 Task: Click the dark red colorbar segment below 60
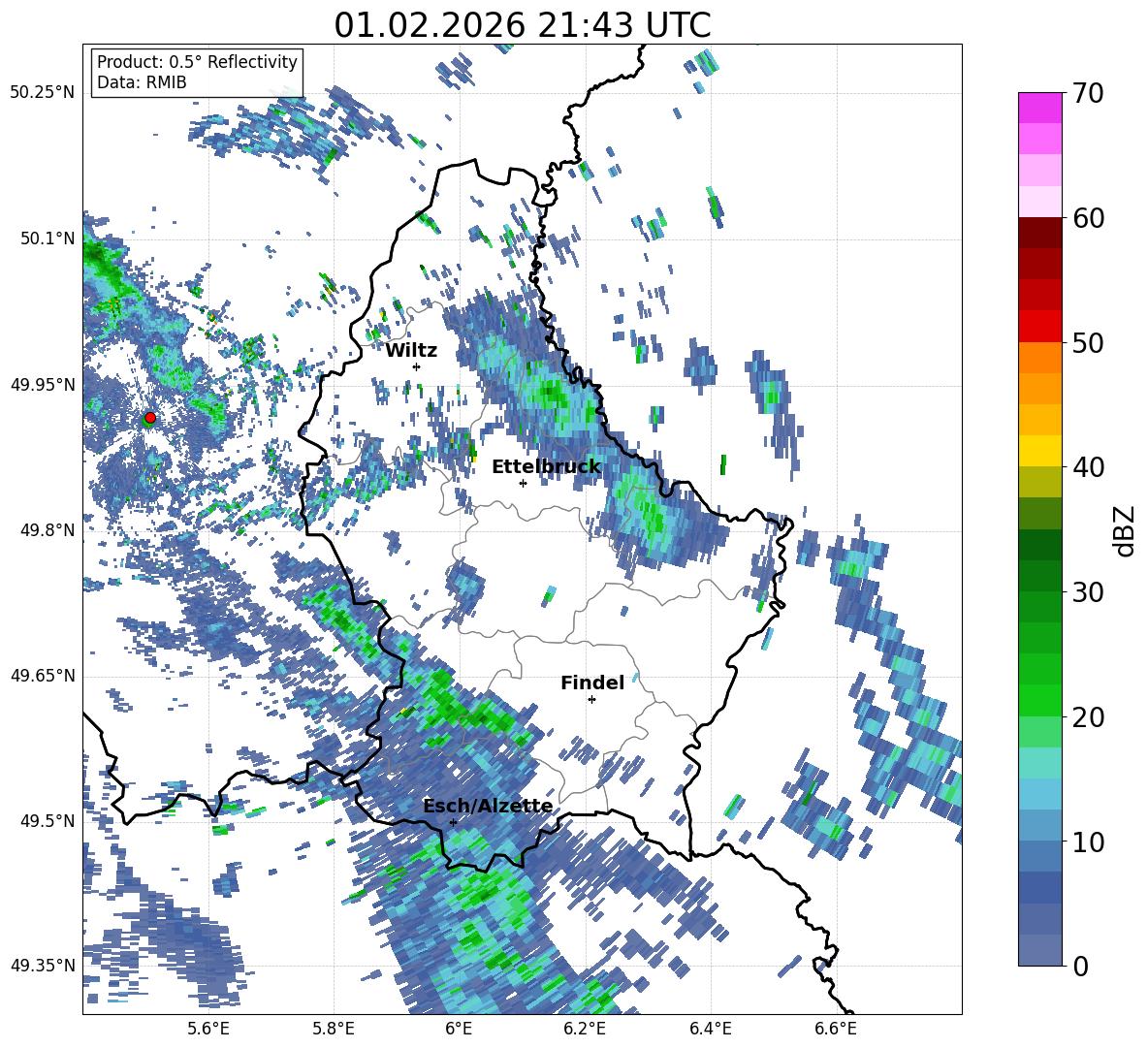(x=1039, y=233)
